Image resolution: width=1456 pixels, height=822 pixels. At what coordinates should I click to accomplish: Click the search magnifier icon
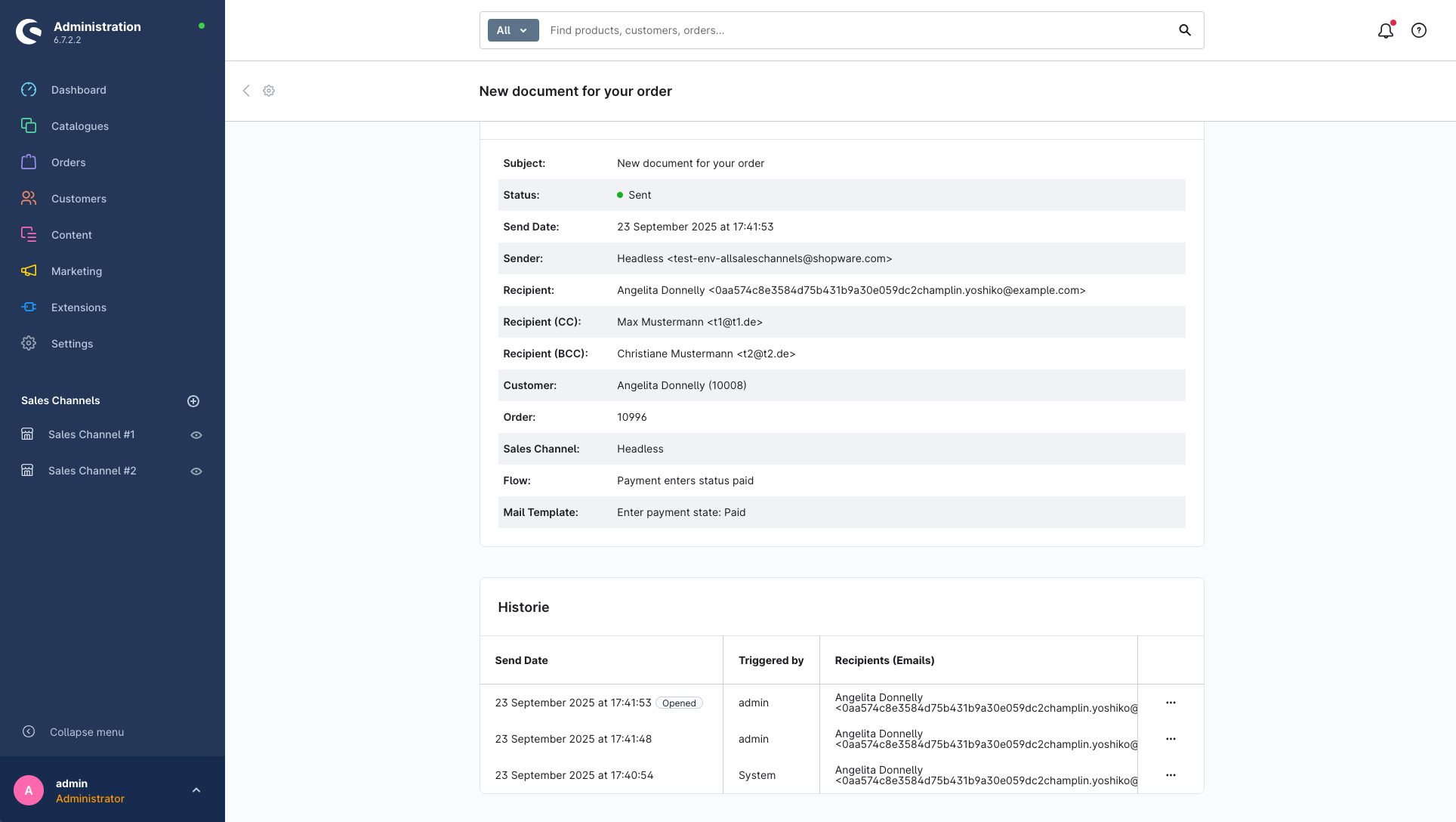click(x=1185, y=30)
